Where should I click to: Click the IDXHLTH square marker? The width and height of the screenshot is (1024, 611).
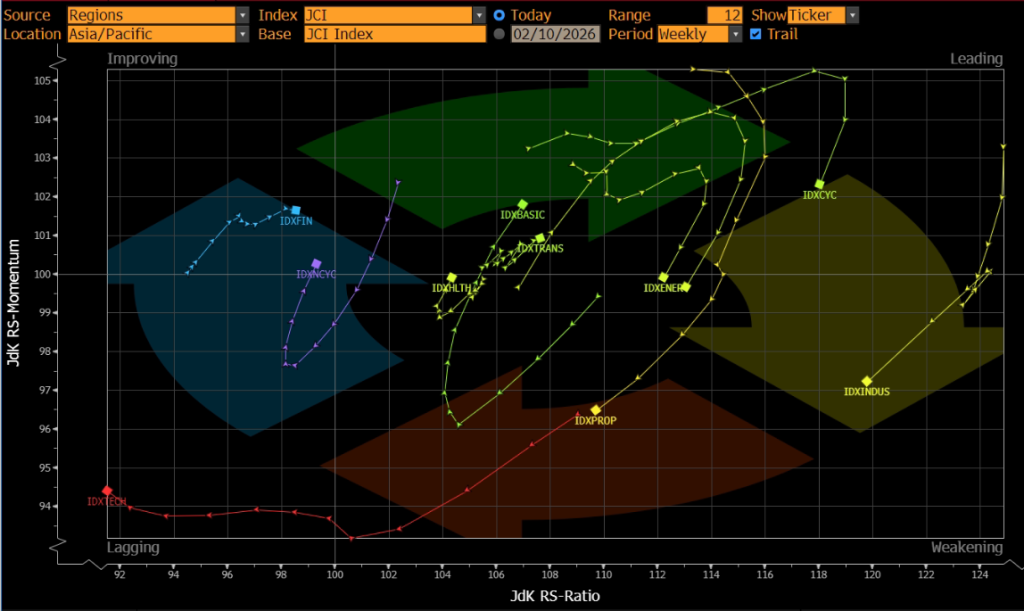452,278
